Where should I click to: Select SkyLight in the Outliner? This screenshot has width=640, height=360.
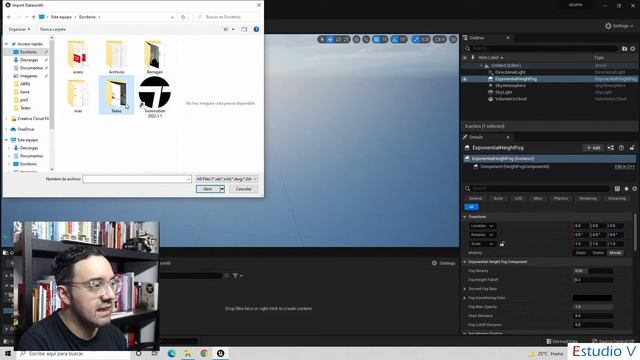point(503,92)
